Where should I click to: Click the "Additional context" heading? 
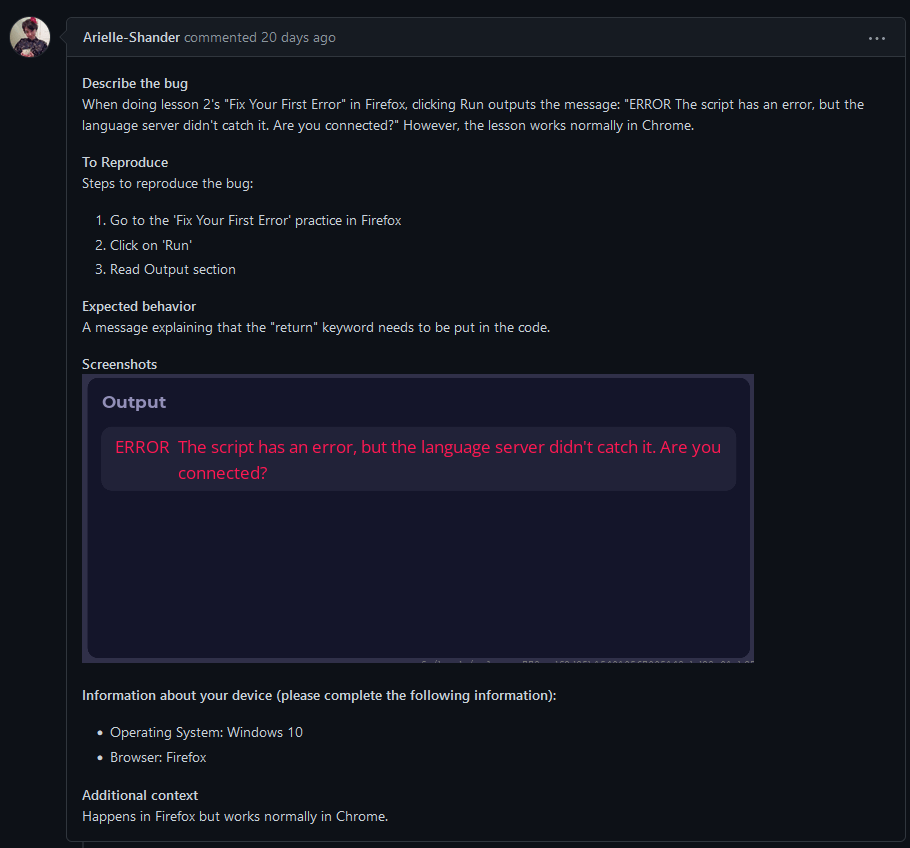tap(140, 795)
